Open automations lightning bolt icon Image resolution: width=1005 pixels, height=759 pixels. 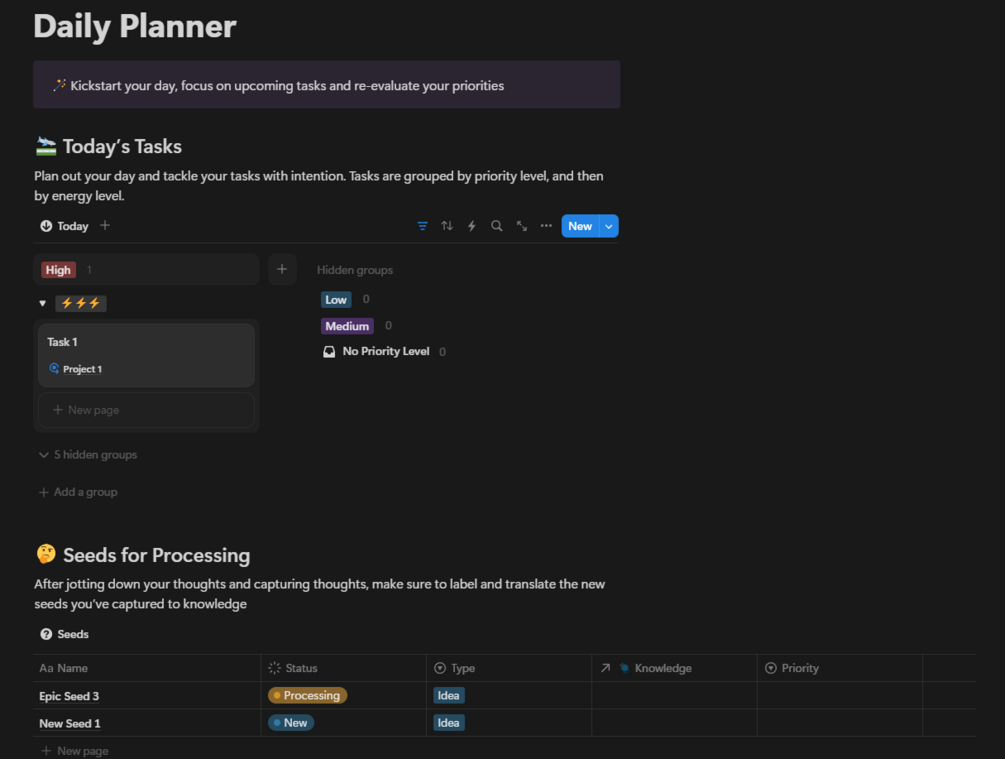[x=472, y=226]
